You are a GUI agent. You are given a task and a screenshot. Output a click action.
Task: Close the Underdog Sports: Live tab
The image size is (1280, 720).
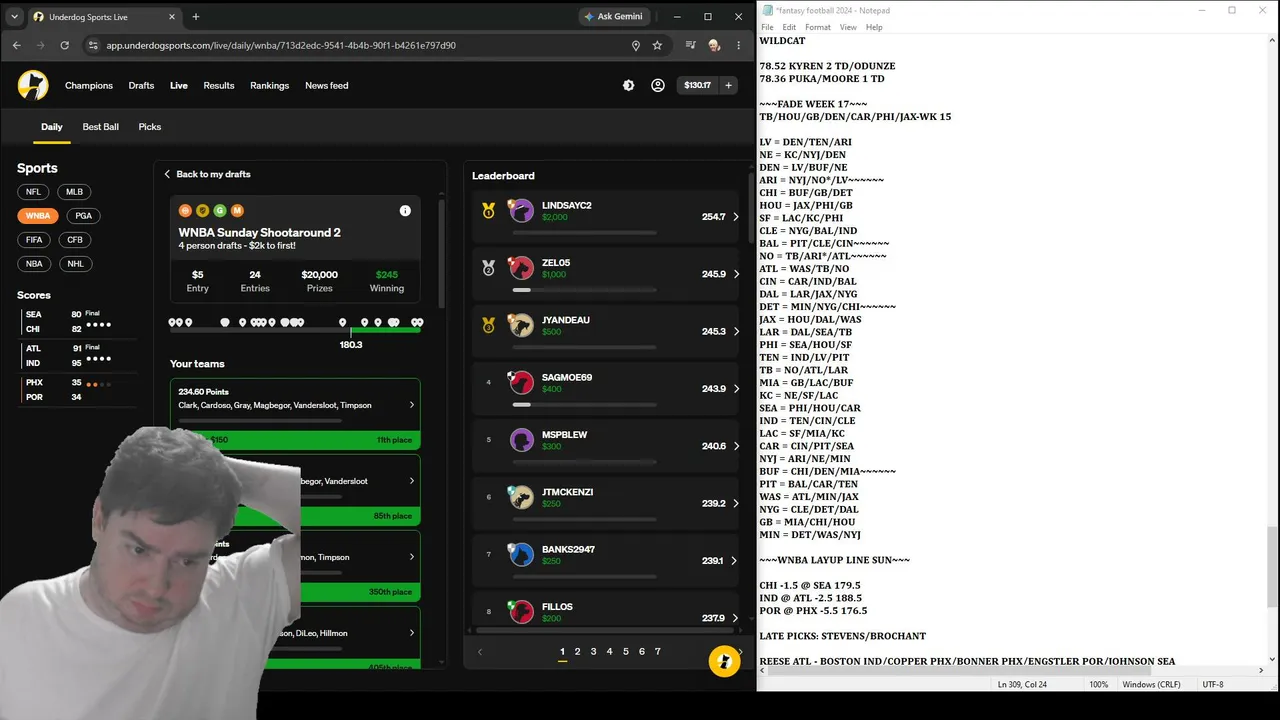pos(172,17)
